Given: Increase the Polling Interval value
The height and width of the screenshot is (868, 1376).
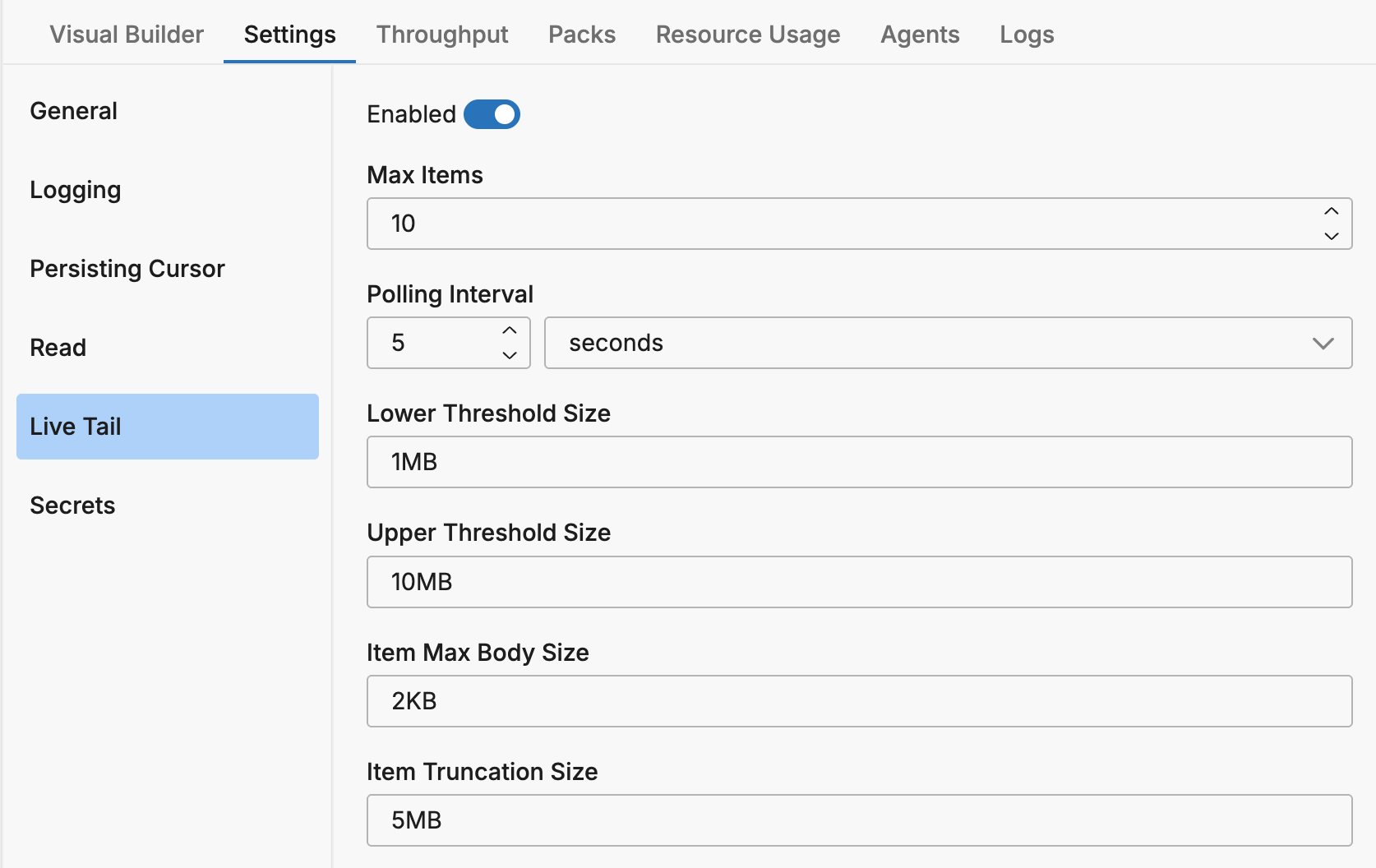Looking at the screenshot, I should 510,330.
